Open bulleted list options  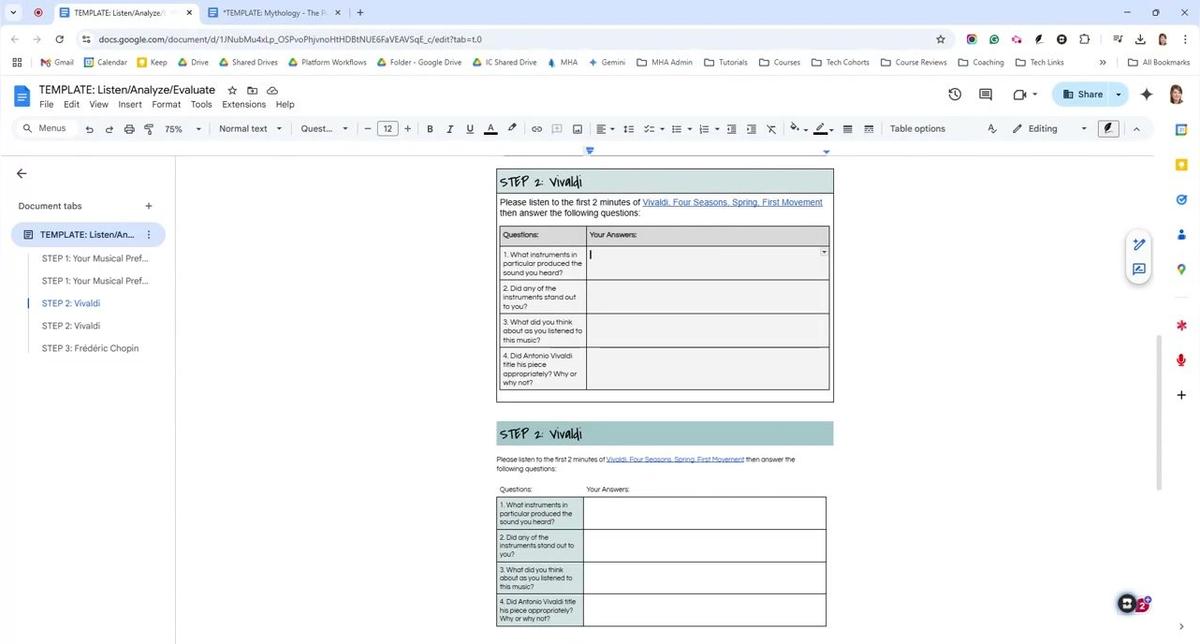point(680,129)
